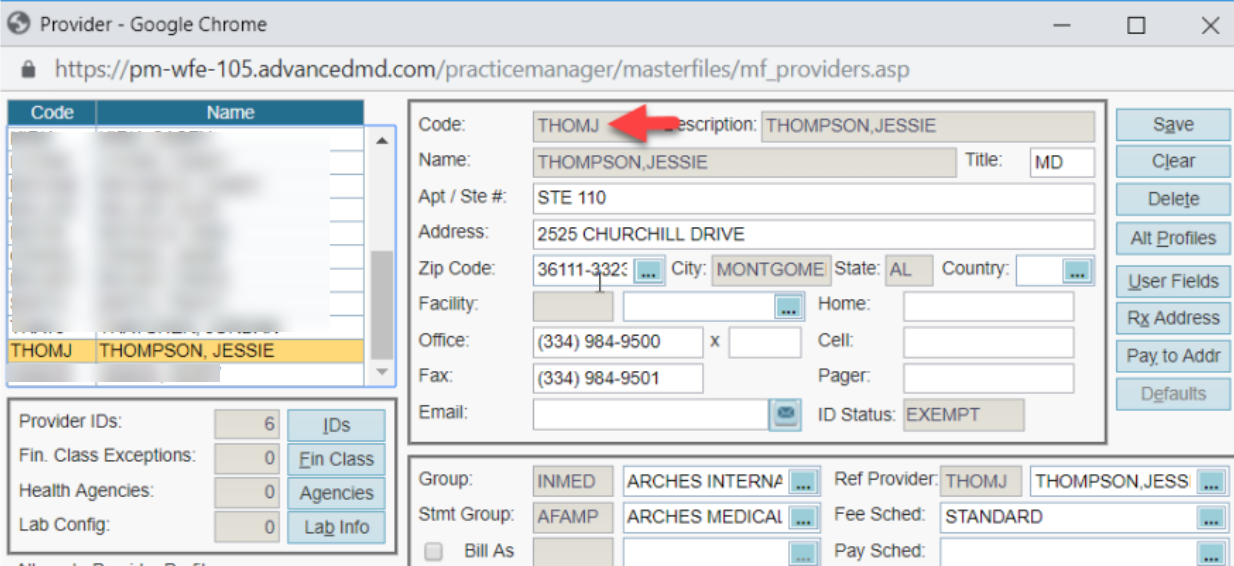Click the Fax number field
This screenshot has width=1234, height=566.
pos(618,378)
